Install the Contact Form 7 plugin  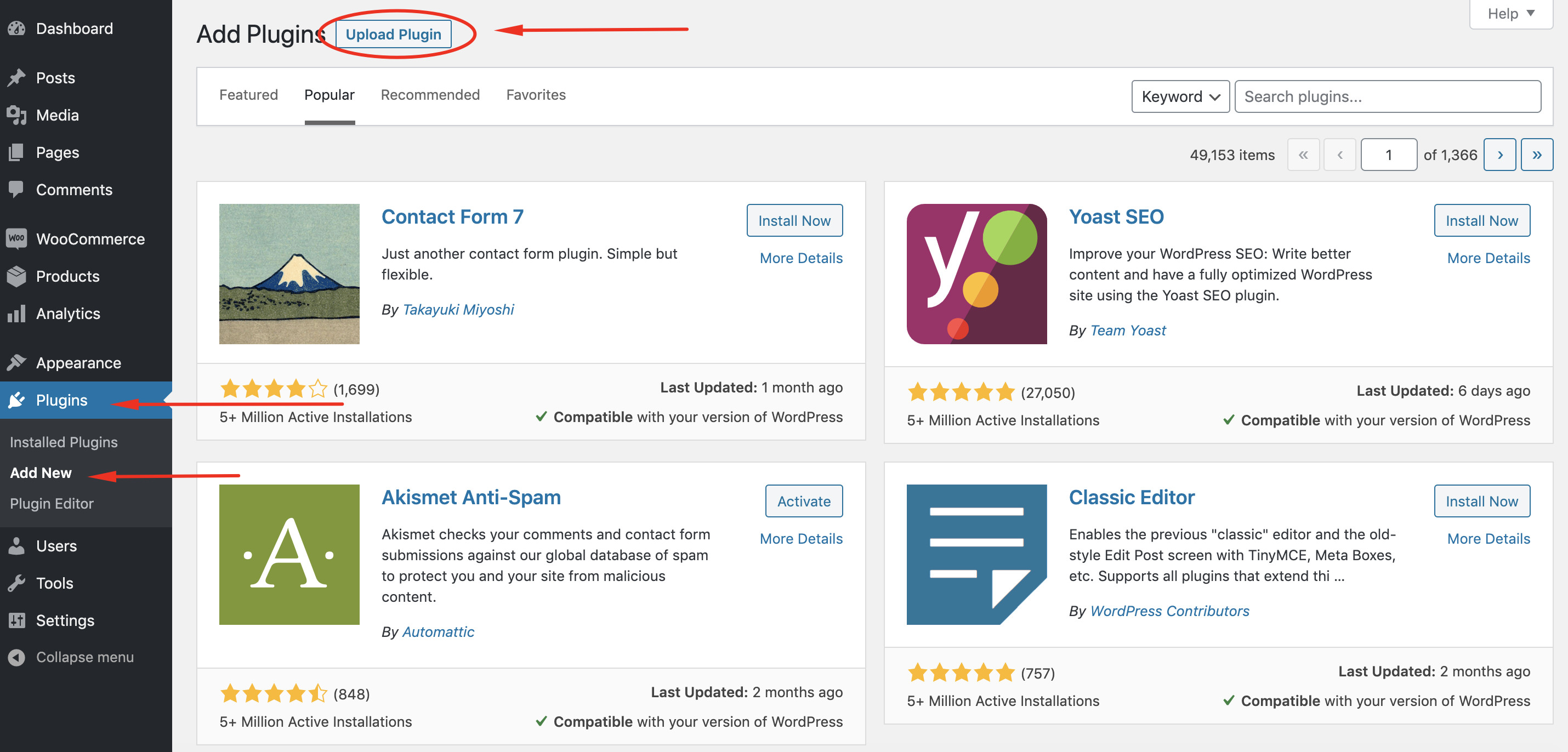pos(794,220)
